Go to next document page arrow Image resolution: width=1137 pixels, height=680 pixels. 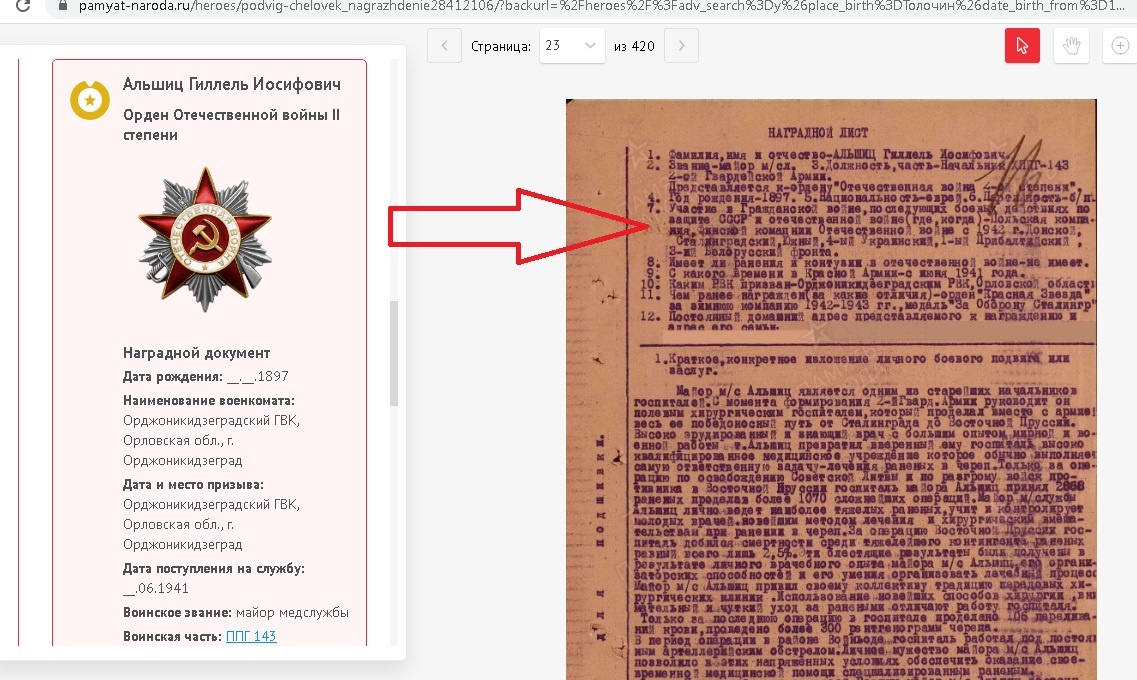[682, 46]
